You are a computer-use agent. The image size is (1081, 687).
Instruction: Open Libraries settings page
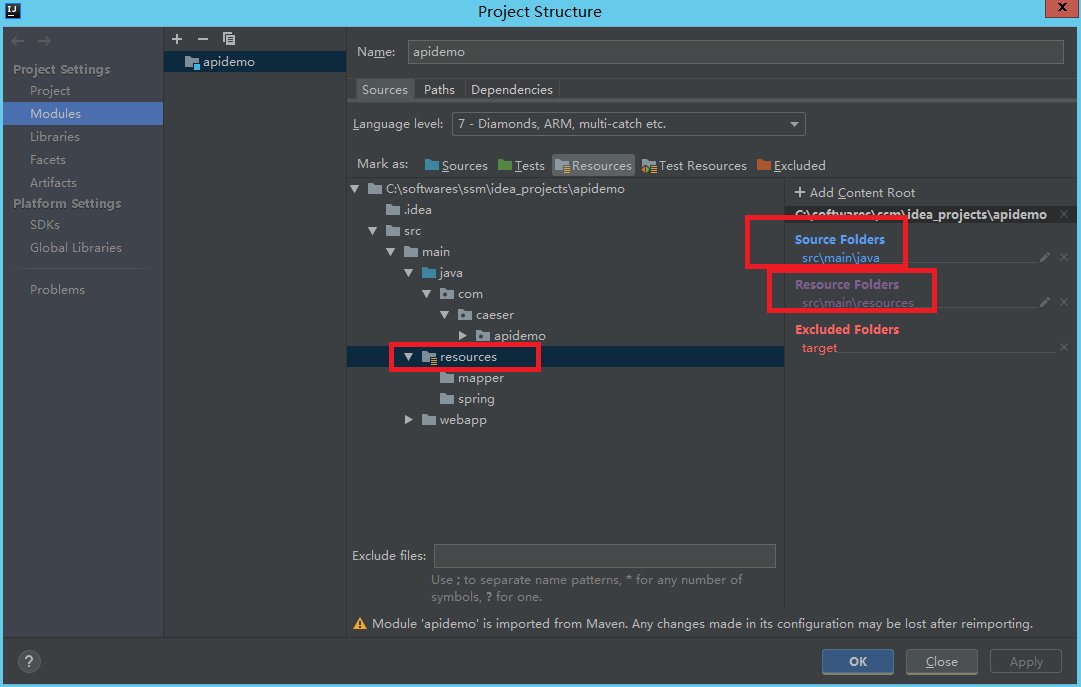[54, 137]
